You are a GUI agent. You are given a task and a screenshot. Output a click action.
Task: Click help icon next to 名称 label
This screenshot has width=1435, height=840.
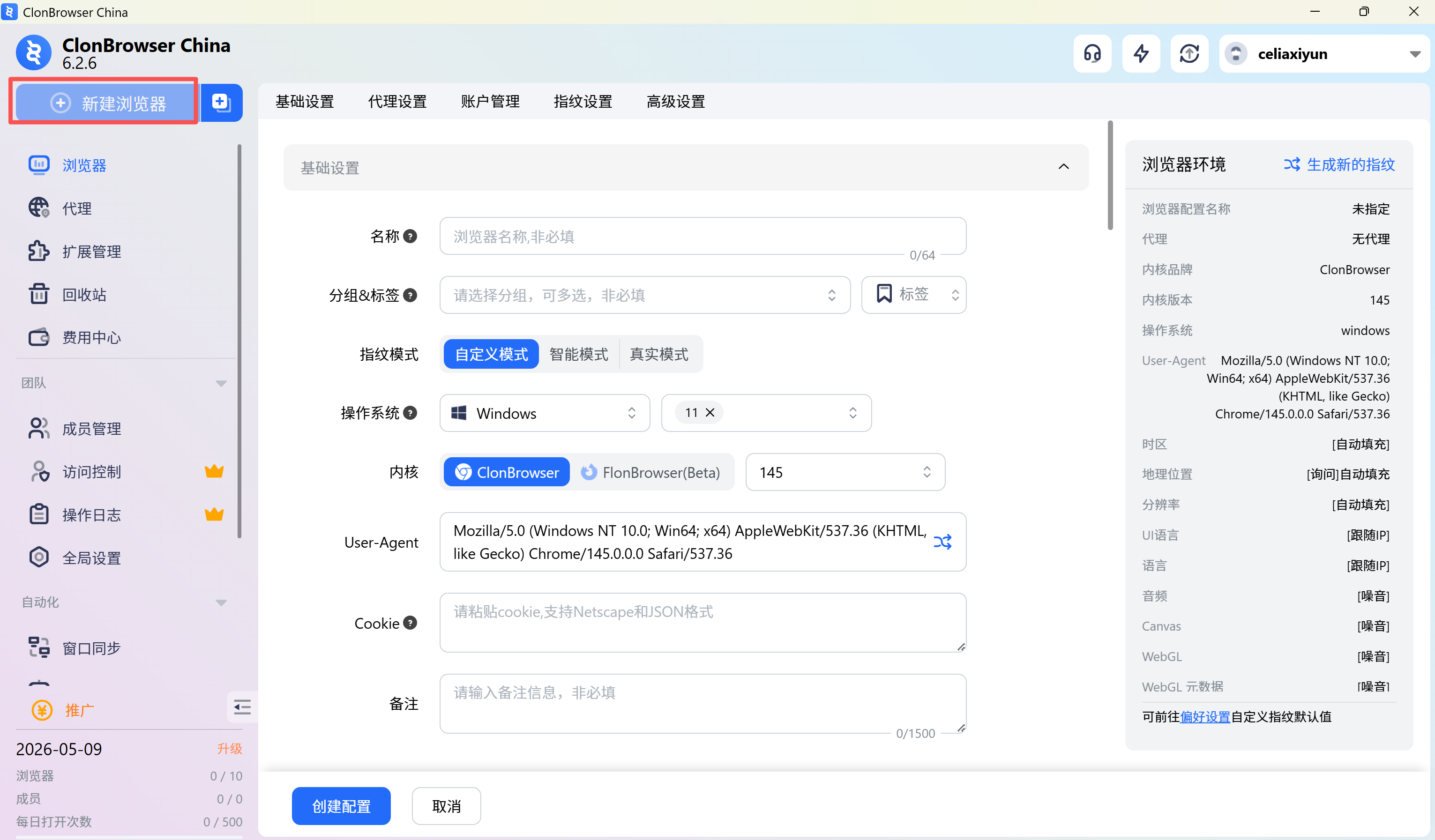(x=410, y=236)
